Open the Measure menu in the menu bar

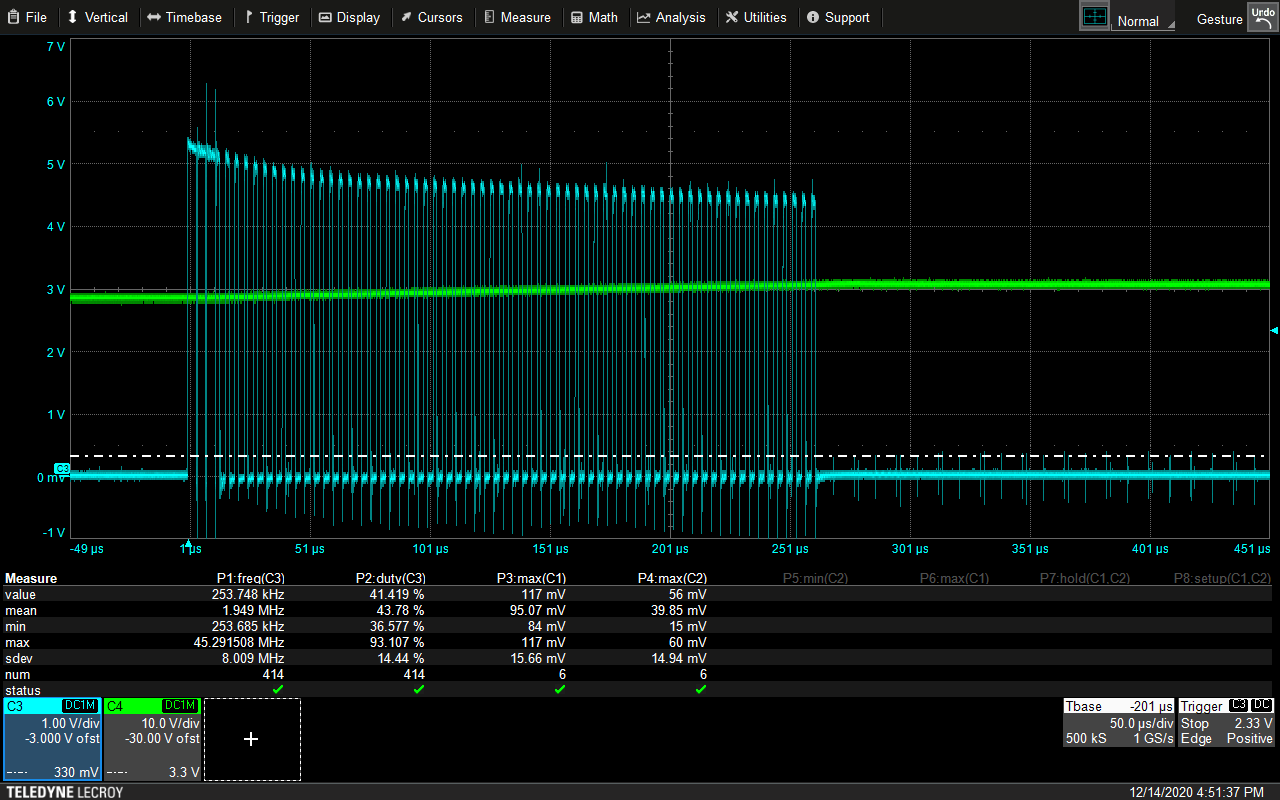click(x=517, y=17)
